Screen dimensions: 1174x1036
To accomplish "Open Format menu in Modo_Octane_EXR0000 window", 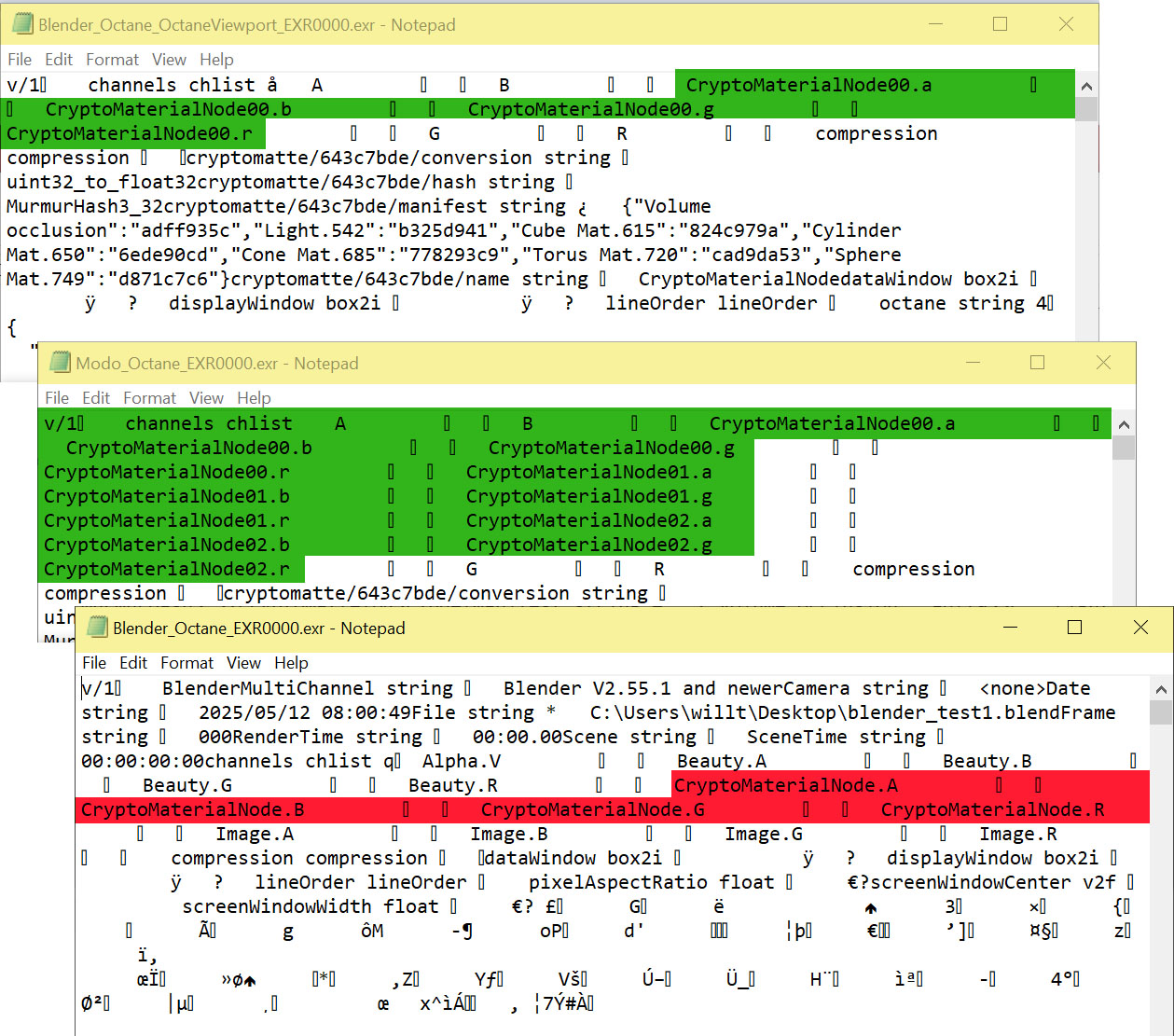I will (149, 398).
